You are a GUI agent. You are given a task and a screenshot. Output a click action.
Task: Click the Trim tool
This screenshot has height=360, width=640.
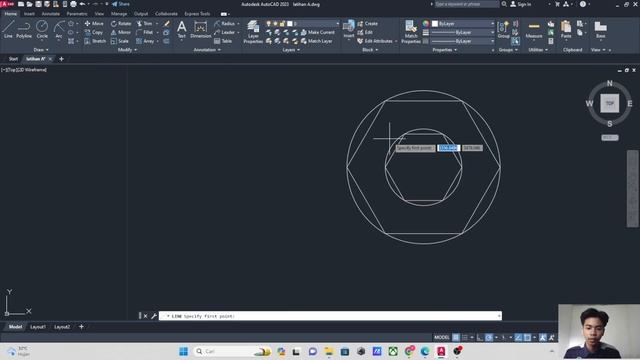pyautogui.click(x=144, y=24)
